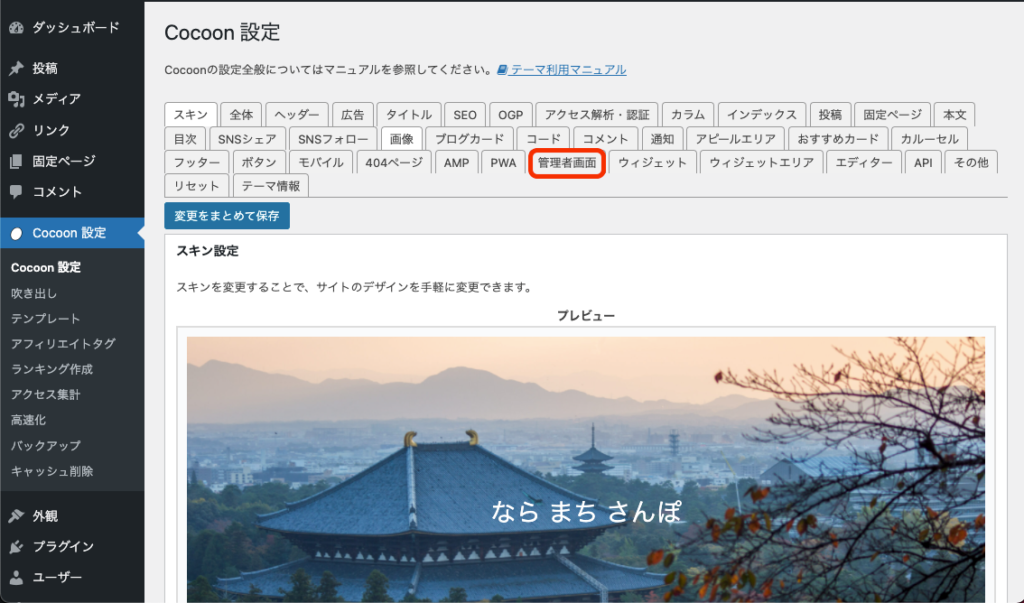1024x603 pixels.
Task: Click the pin icon beside 投稿
Action: 16,68
